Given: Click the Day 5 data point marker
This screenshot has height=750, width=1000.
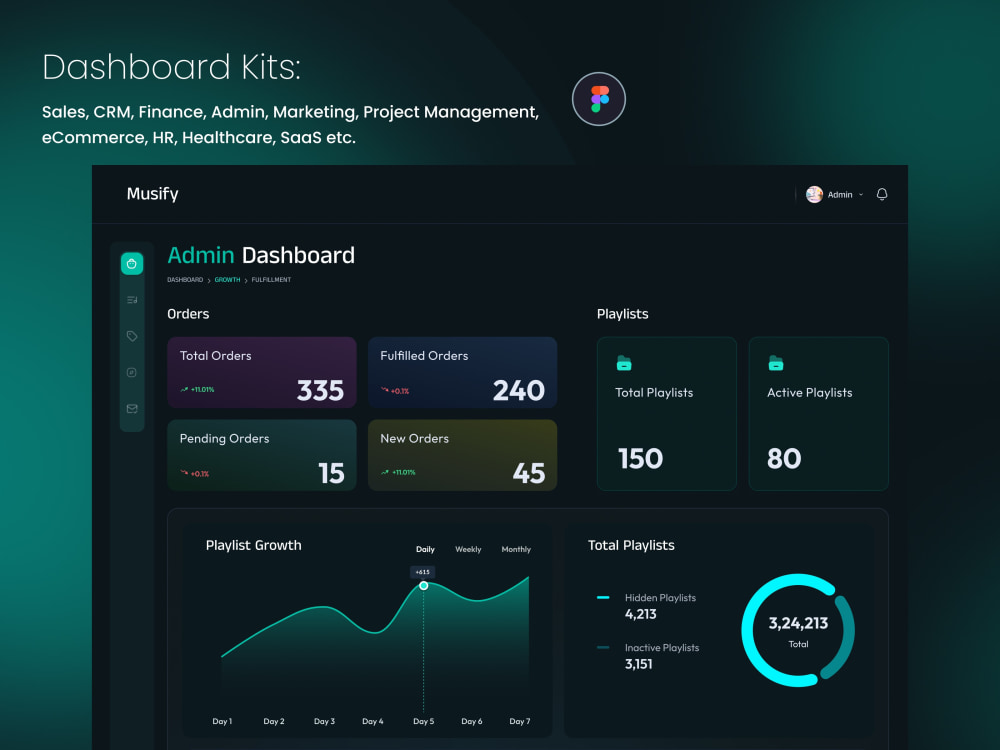Looking at the screenshot, I should click(x=423, y=585).
